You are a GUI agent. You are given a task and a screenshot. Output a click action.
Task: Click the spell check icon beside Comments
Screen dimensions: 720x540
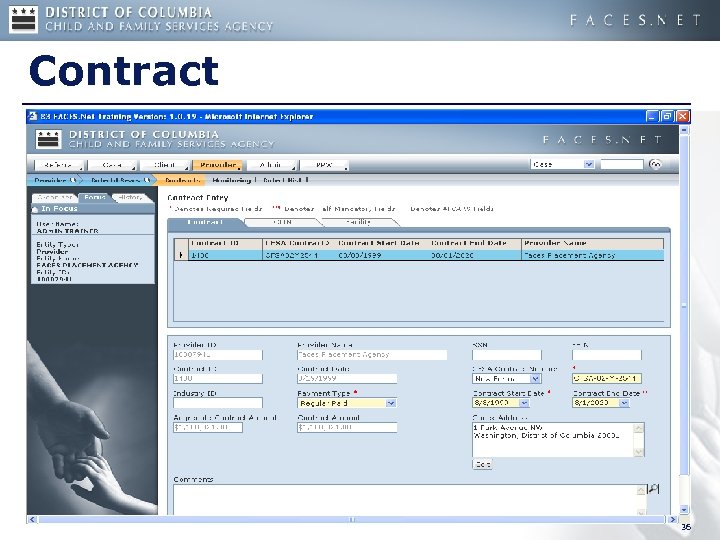tap(653, 489)
